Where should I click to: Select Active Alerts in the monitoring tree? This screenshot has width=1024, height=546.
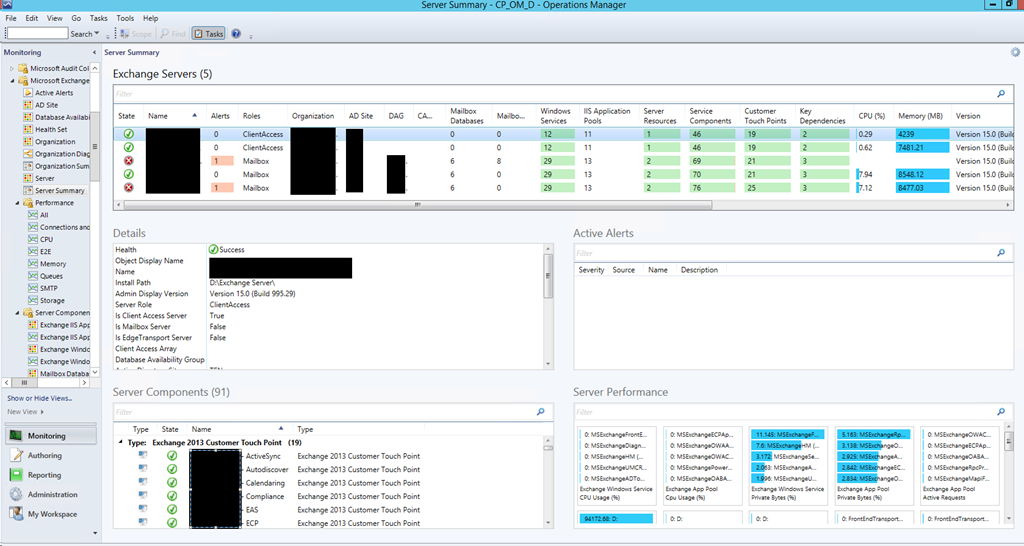pyautogui.click(x=54, y=93)
